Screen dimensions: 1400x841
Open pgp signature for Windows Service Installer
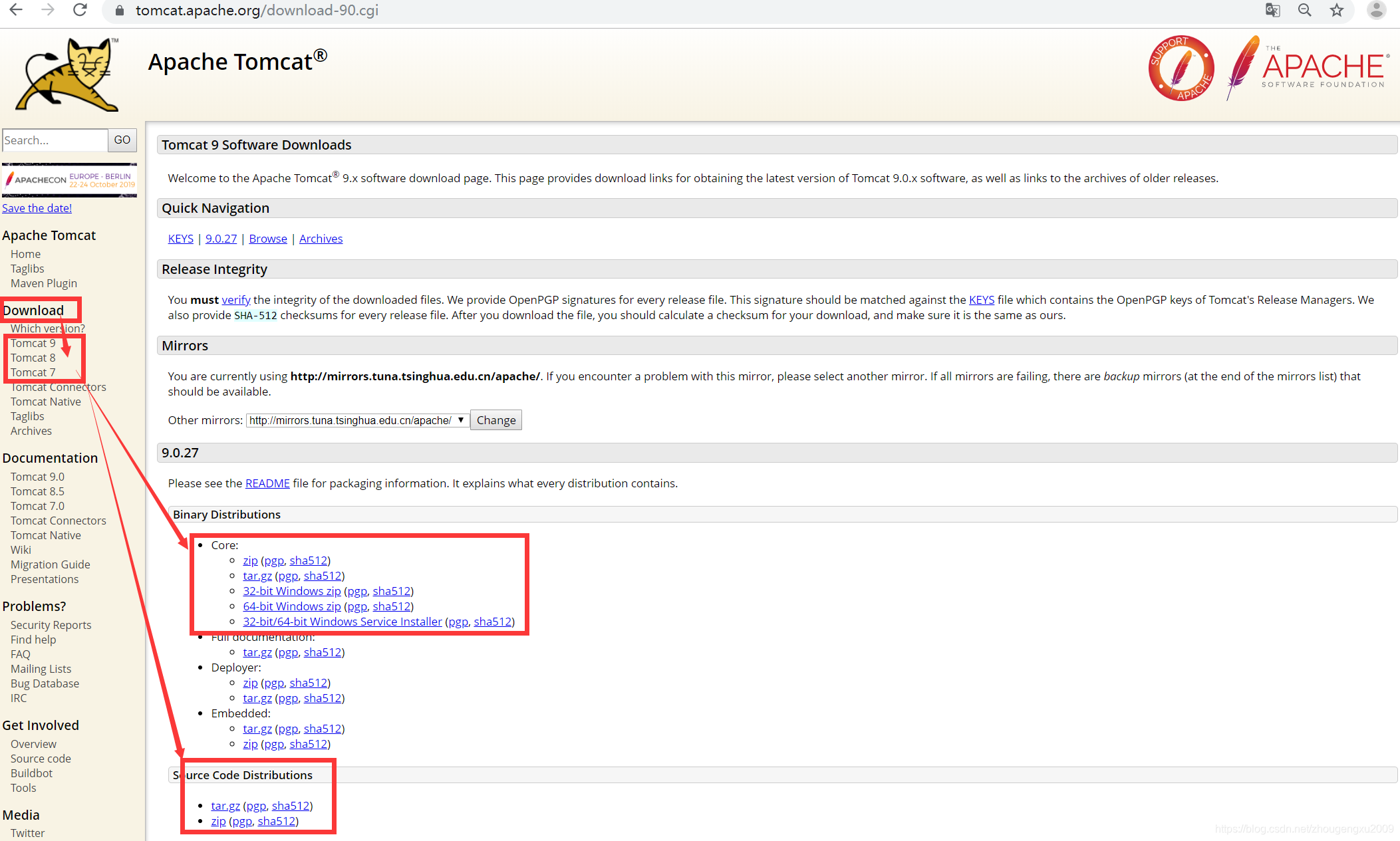click(458, 622)
